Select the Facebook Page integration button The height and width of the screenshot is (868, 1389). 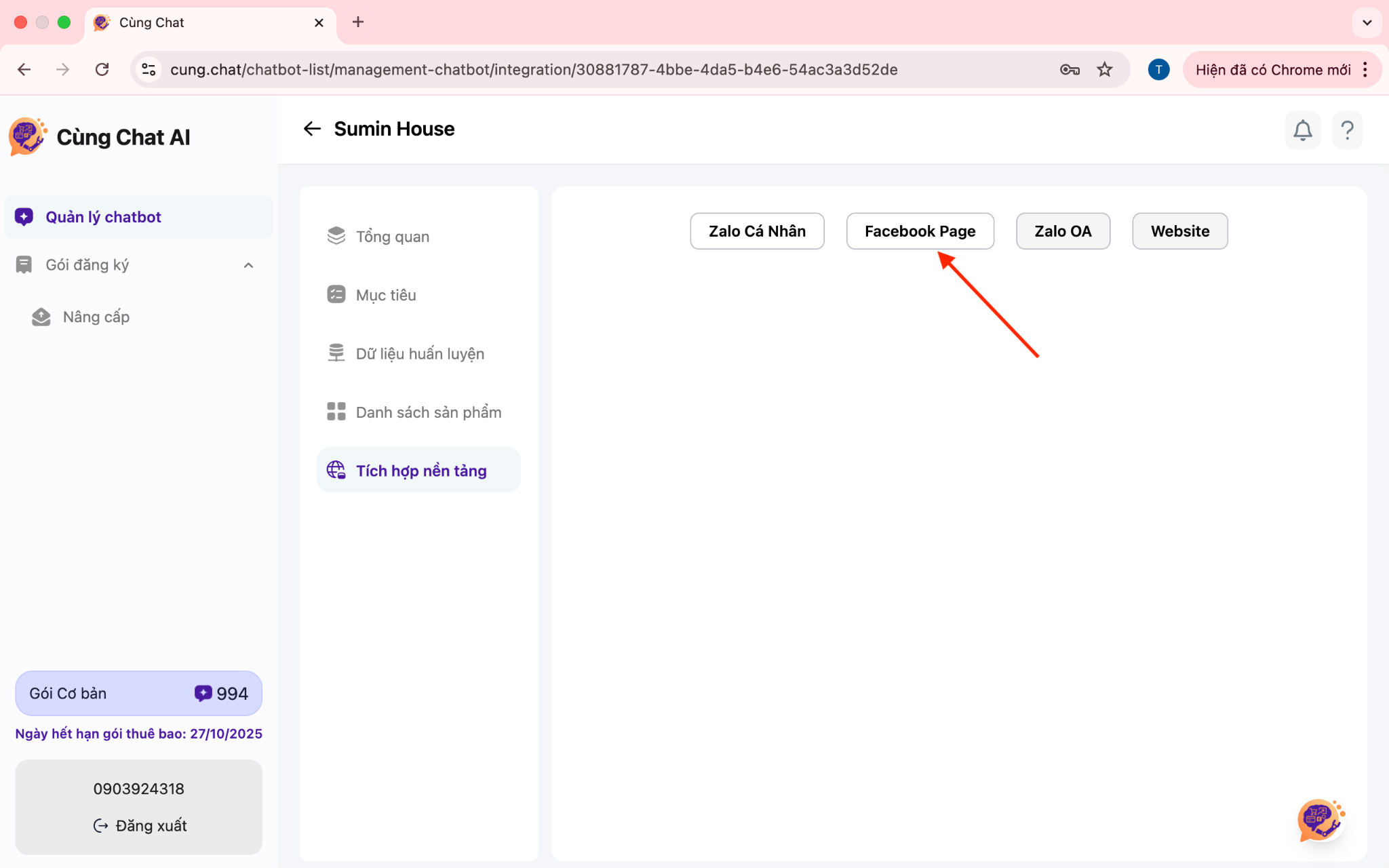tap(920, 231)
